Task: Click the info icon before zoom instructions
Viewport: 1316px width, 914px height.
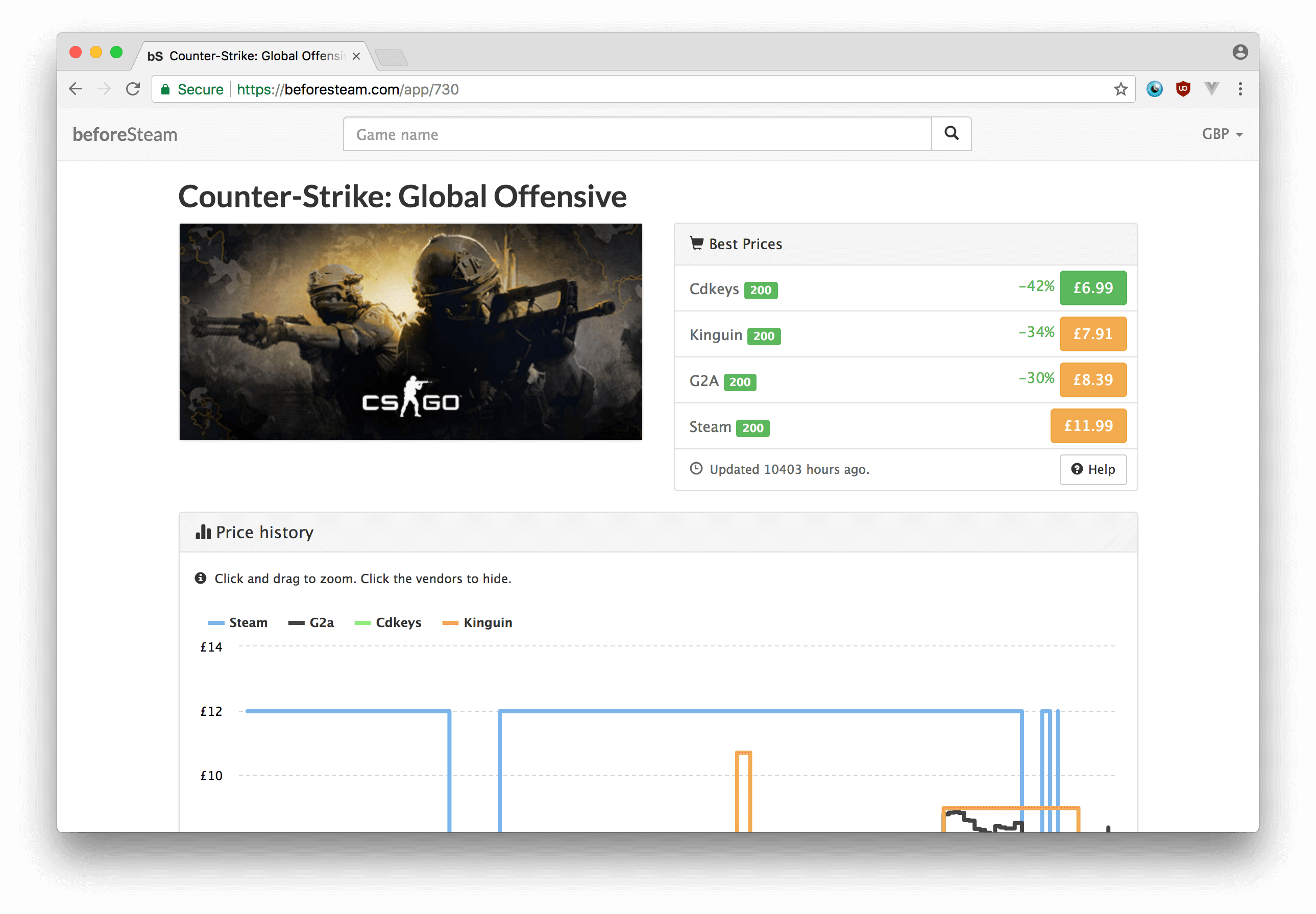Action: 200,579
